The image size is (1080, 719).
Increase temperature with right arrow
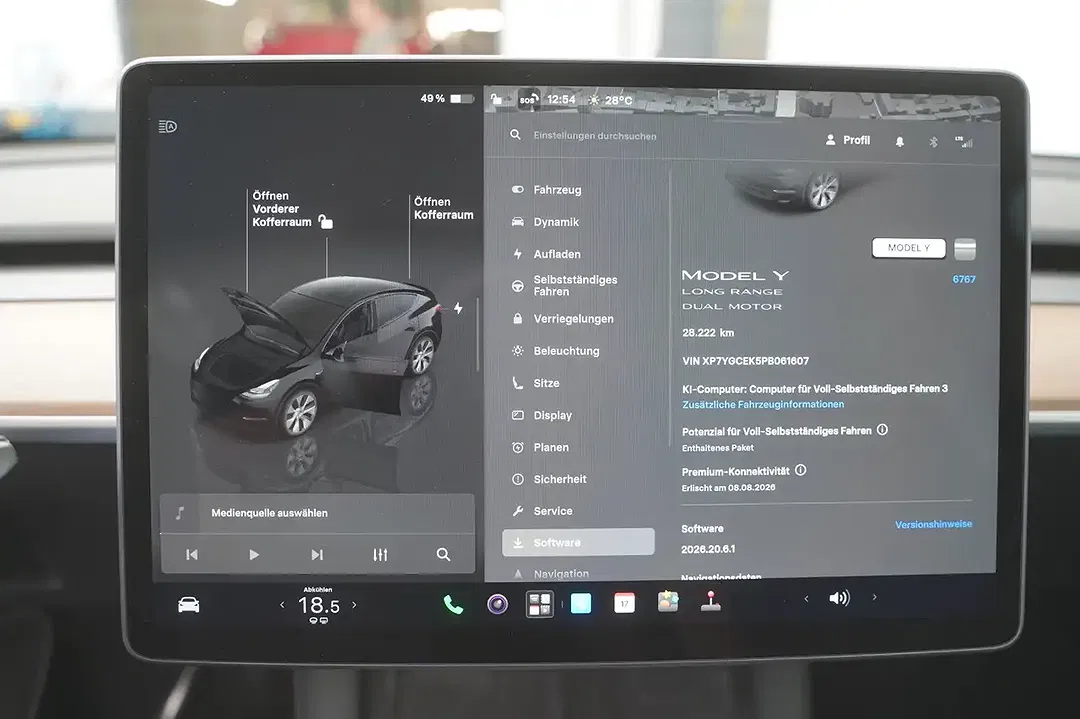point(355,605)
